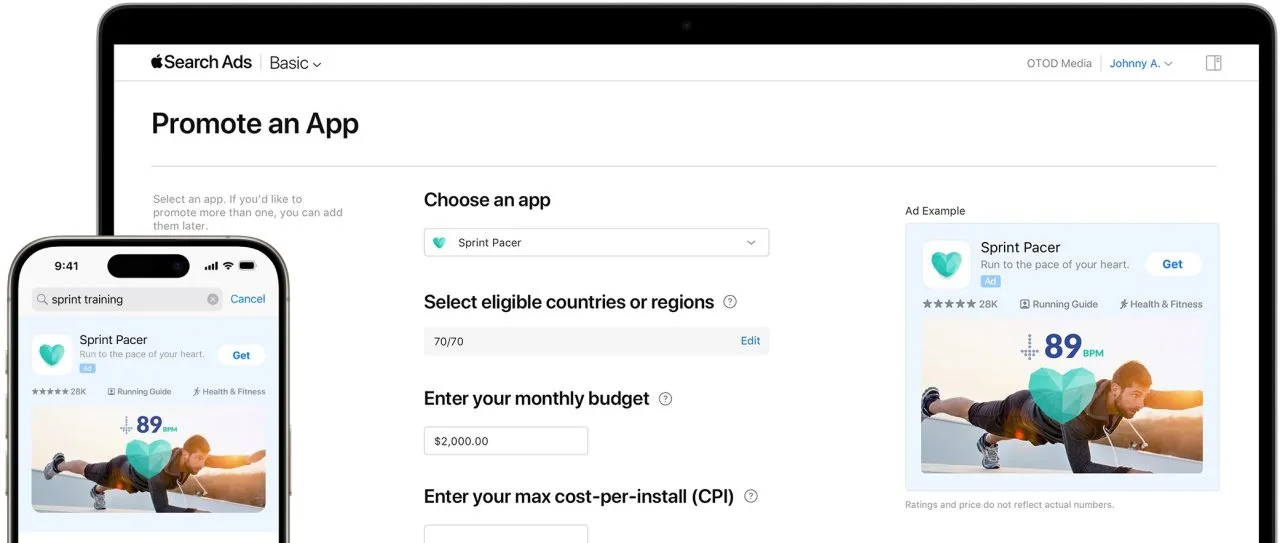The width and height of the screenshot is (1280, 543).
Task: Open the Johnny A. account menu
Action: [x=1141, y=63]
